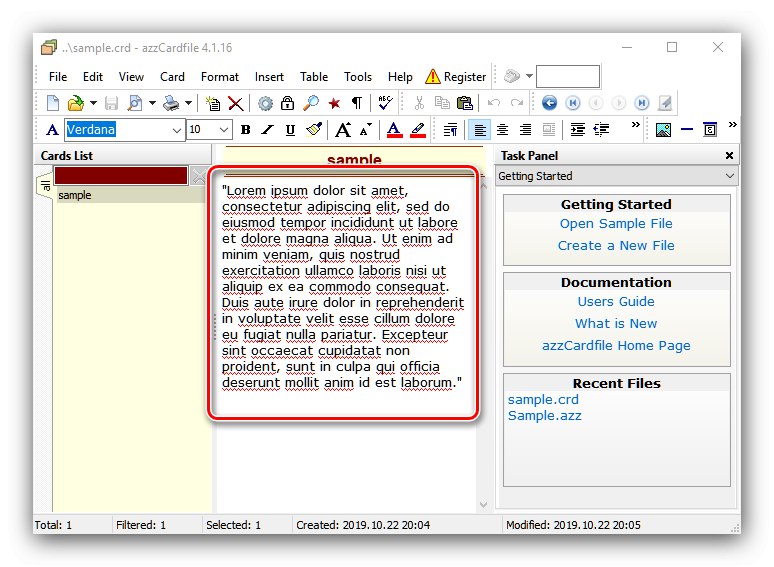Open the Edit menu
The image size is (774, 567).
pos(93,77)
